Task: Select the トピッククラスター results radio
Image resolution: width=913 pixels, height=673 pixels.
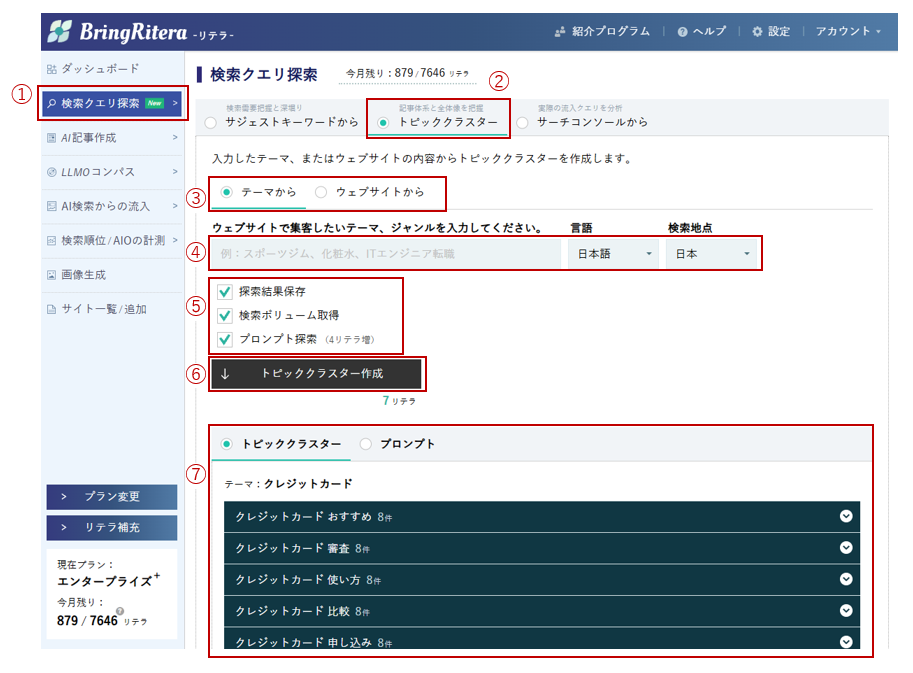Action: coord(227,444)
